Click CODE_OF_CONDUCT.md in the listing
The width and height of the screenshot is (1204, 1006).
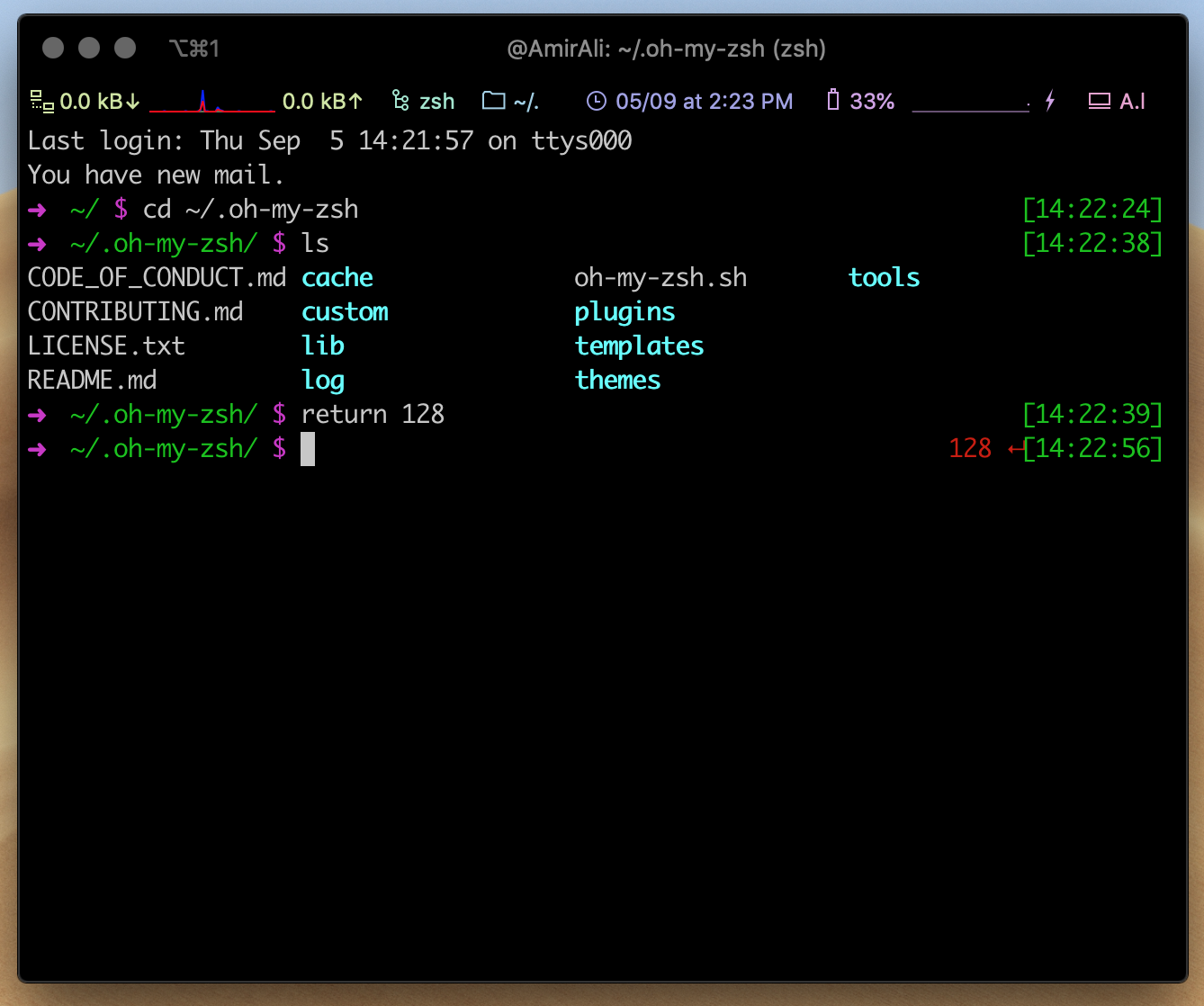157,277
